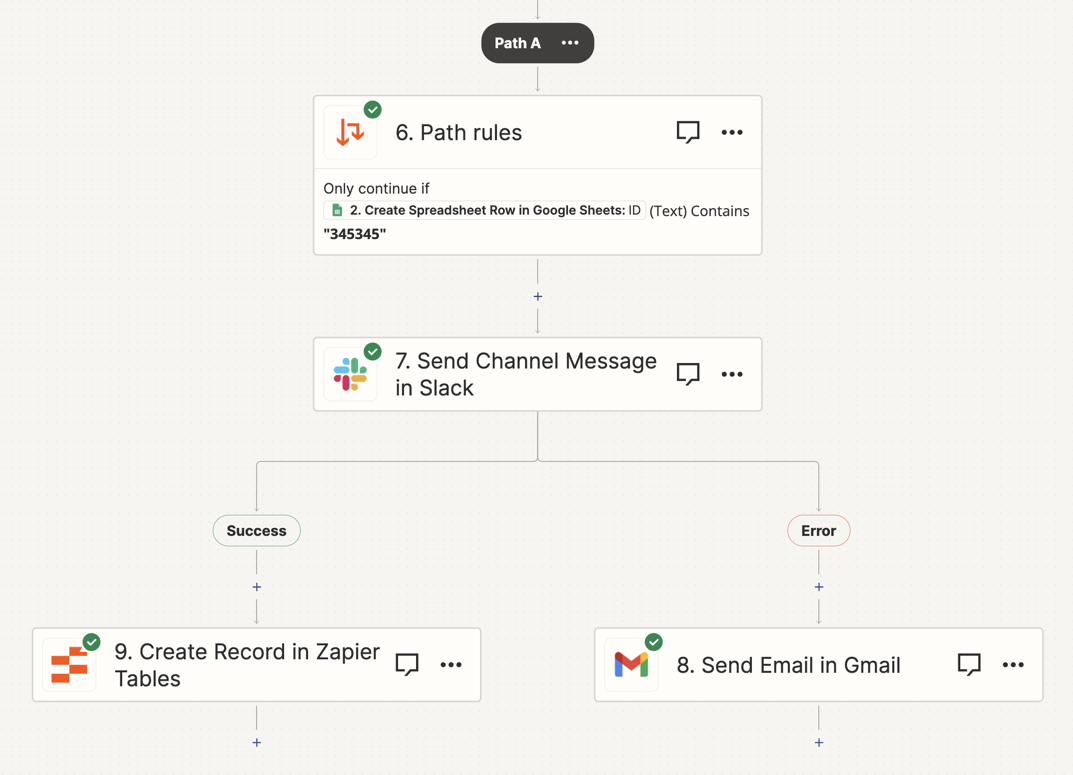Add a step below the Path rules filter
This screenshot has height=775, width=1073.
click(537, 296)
